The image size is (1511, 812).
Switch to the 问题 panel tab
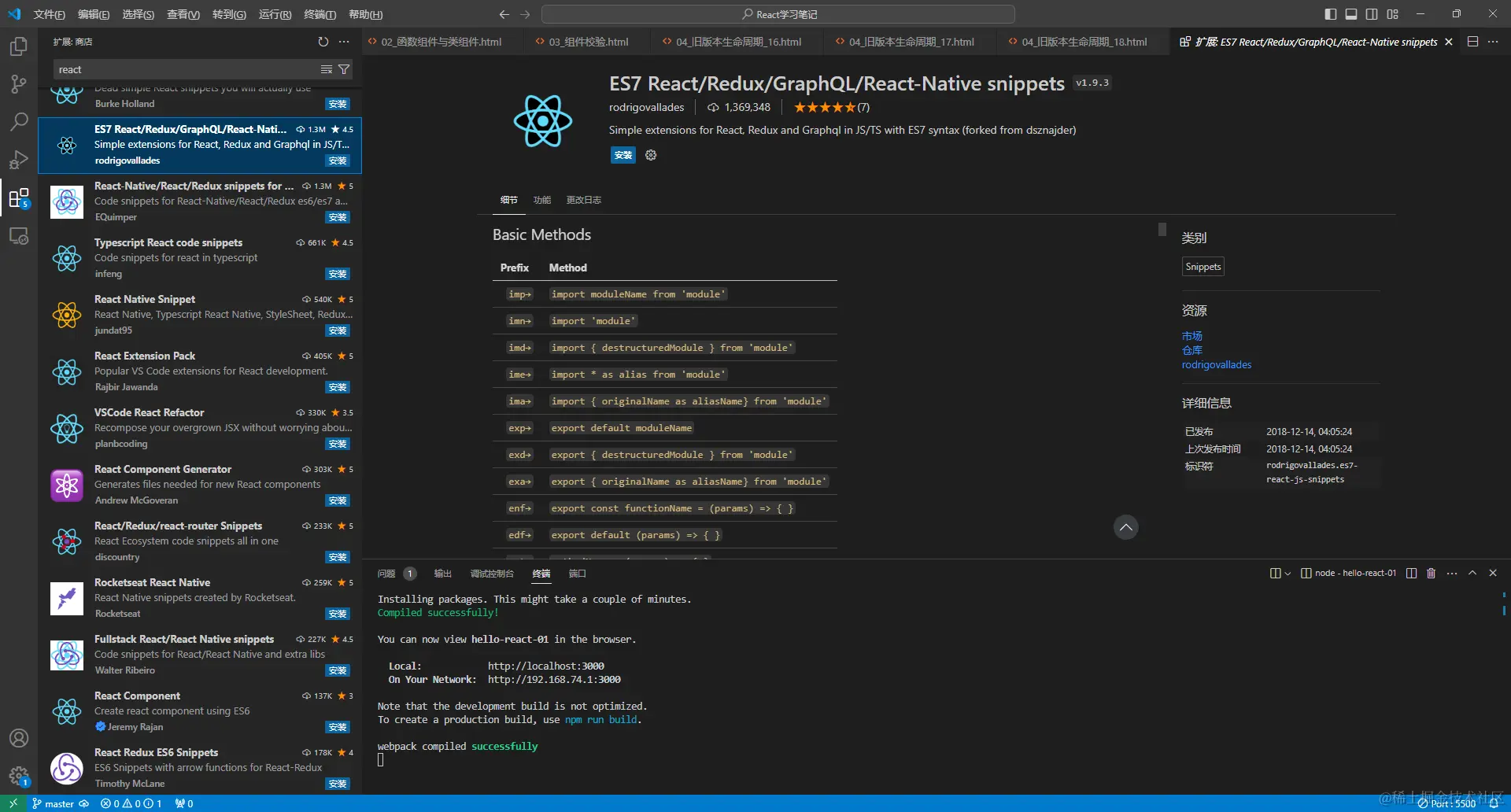(x=386, y=574)
